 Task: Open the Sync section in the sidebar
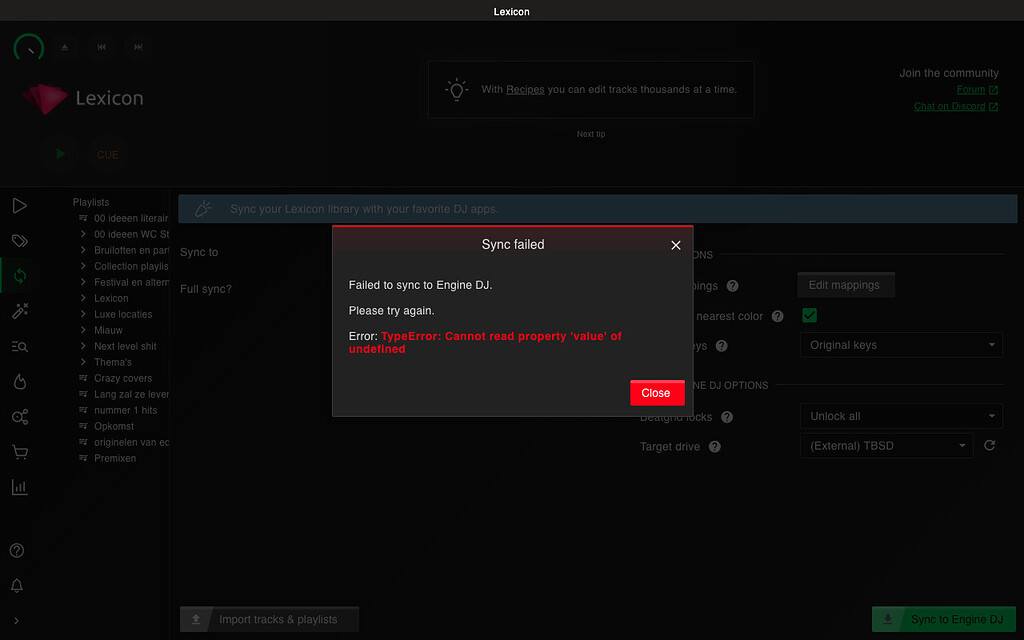(x=19, y=276)
